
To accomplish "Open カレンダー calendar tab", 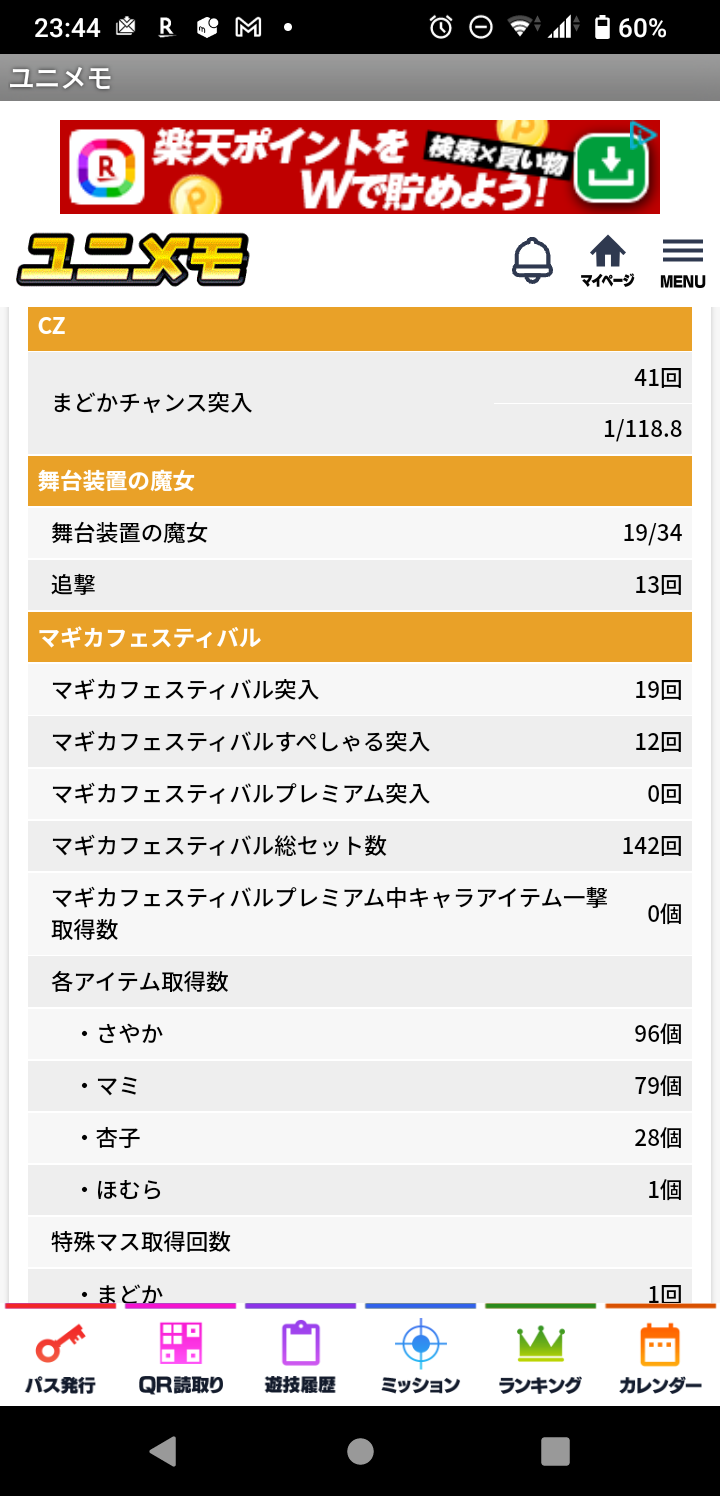I will pyautogui.click(x=660, y=1356).
